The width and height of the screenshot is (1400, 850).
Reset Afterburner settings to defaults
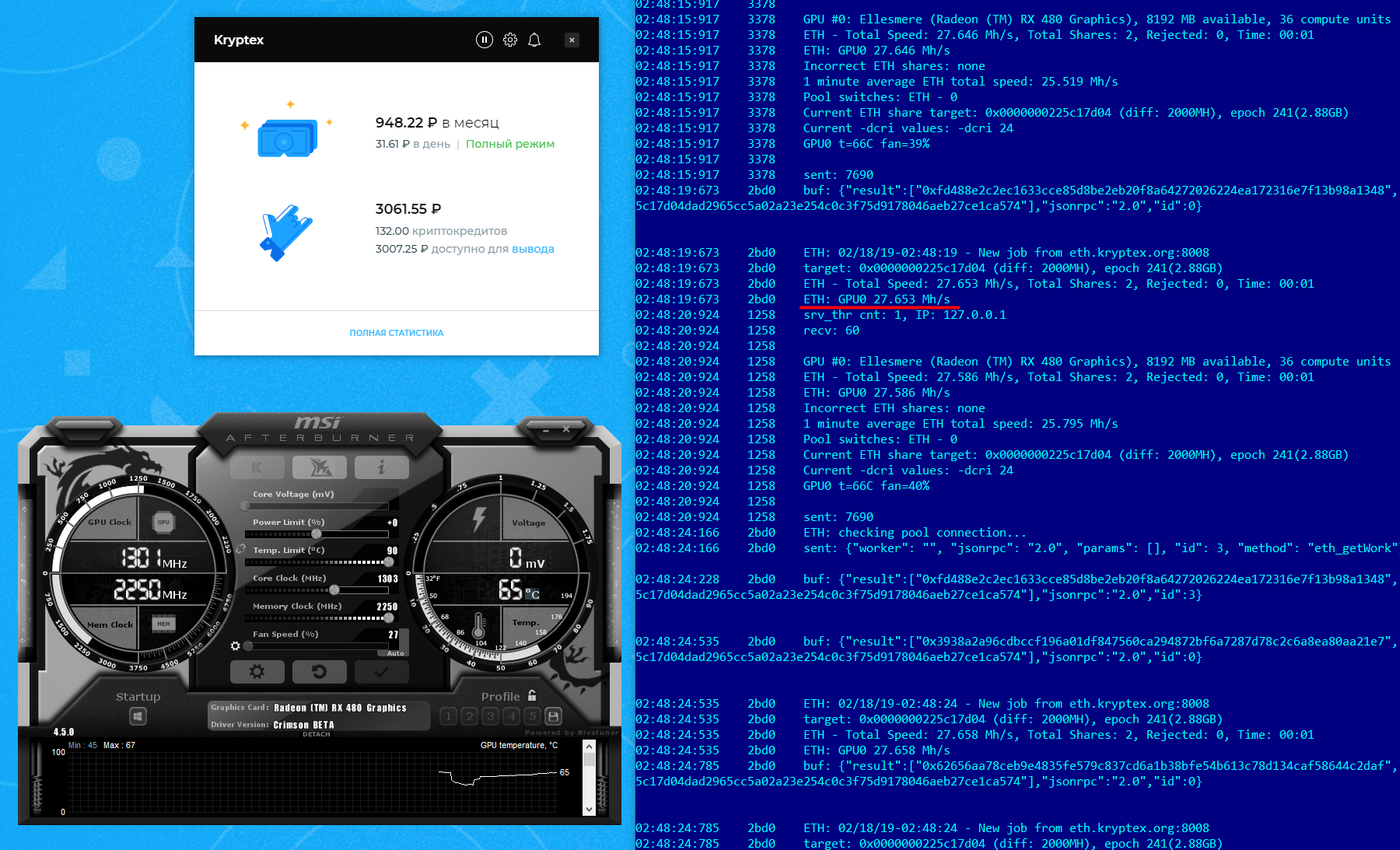[x=319, y=671]
